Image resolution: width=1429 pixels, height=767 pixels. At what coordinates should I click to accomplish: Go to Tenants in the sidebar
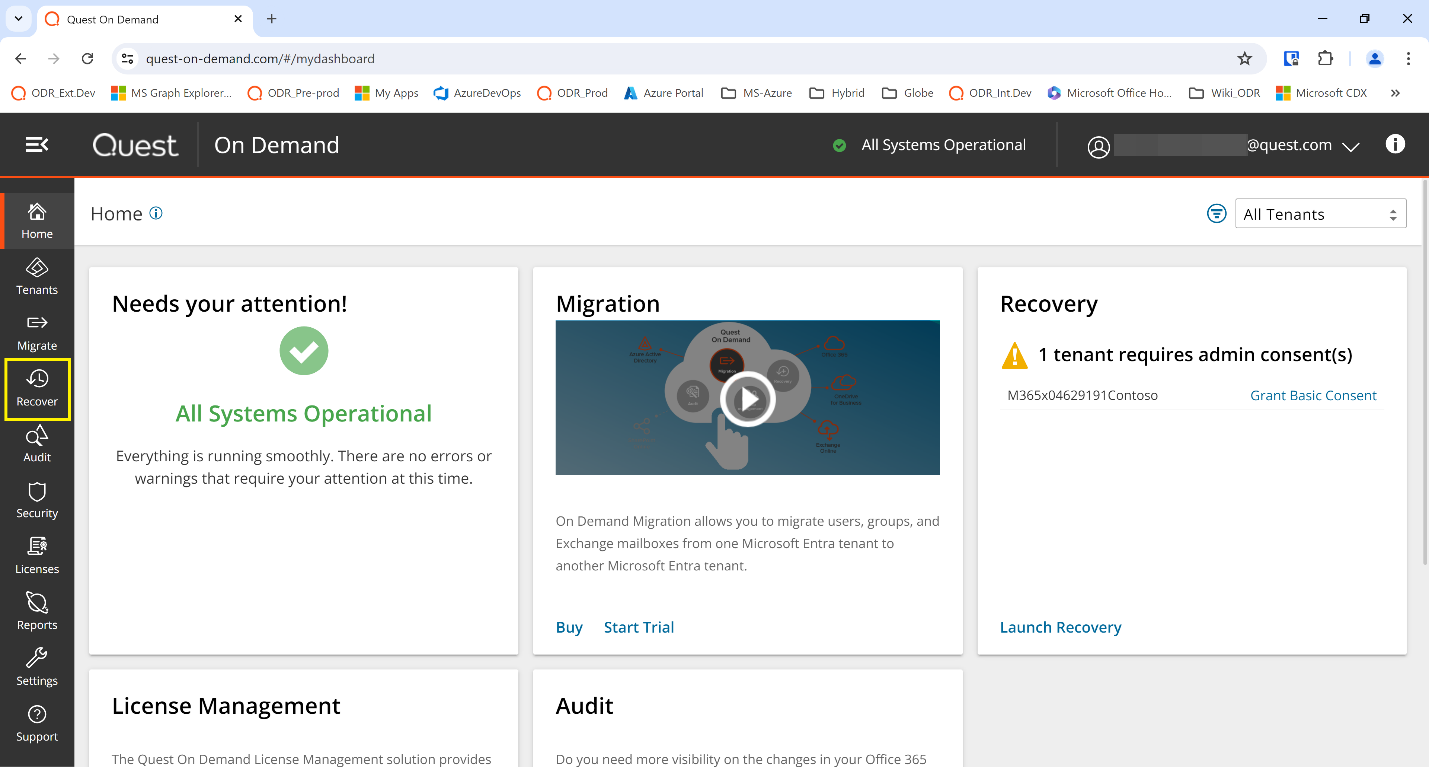tap(37, 276)
